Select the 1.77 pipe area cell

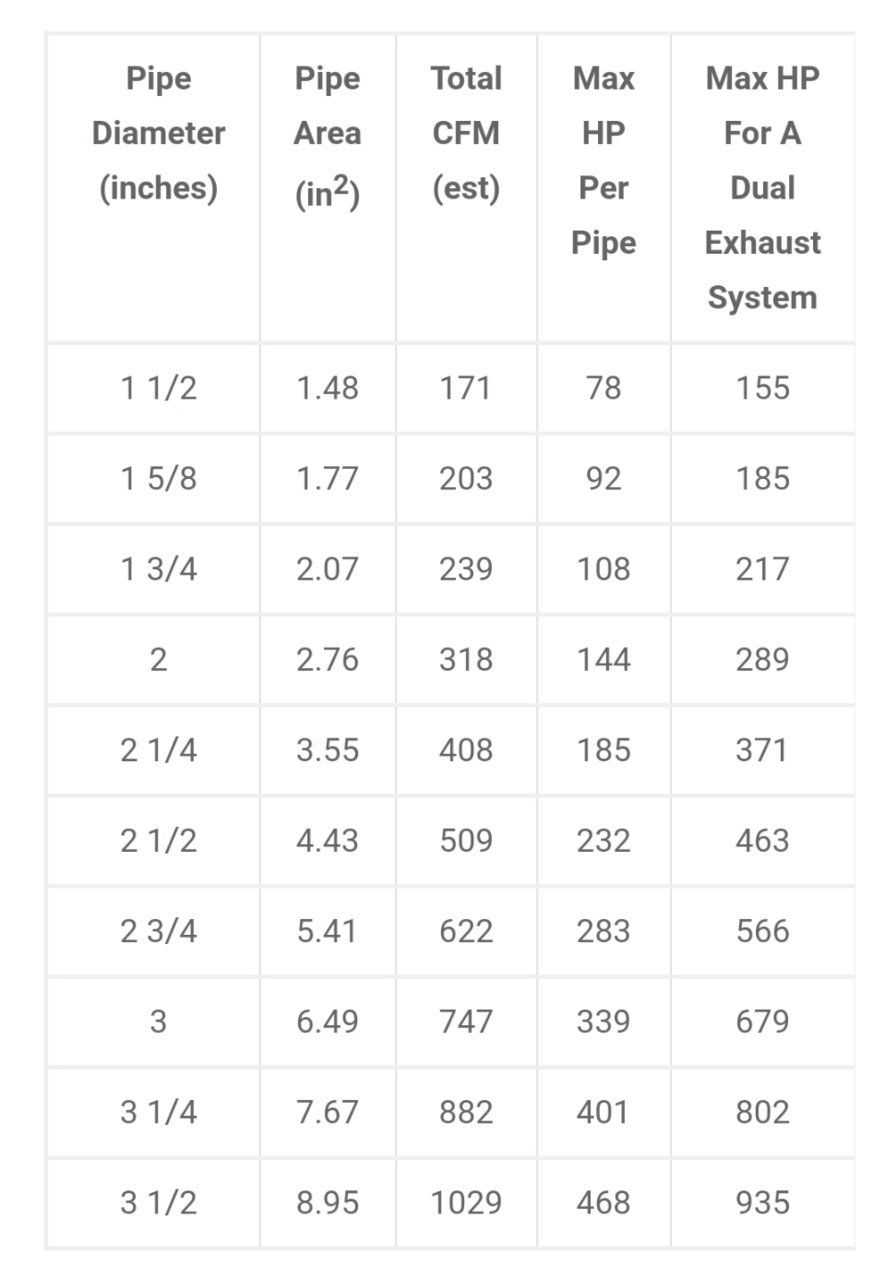(x=327, y=479)
